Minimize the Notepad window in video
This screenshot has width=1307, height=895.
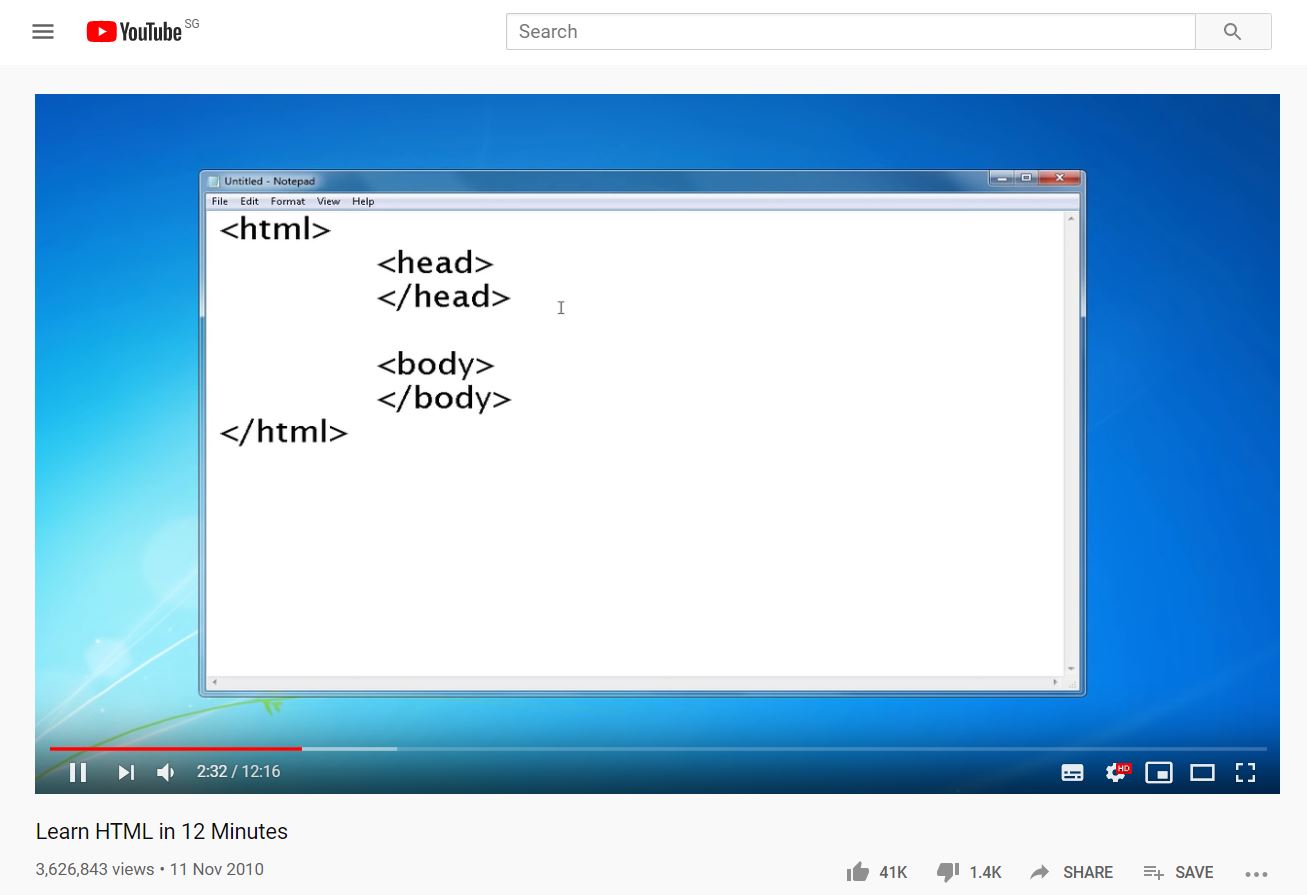[1002, 178]
